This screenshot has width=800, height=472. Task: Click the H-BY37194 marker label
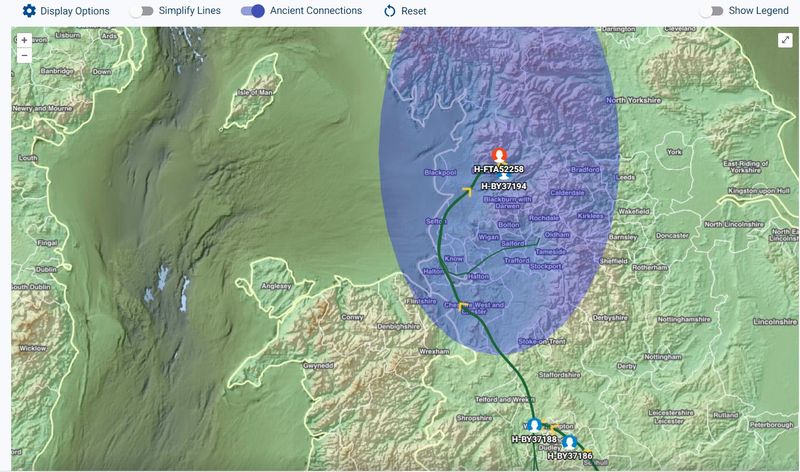(503, 186)
